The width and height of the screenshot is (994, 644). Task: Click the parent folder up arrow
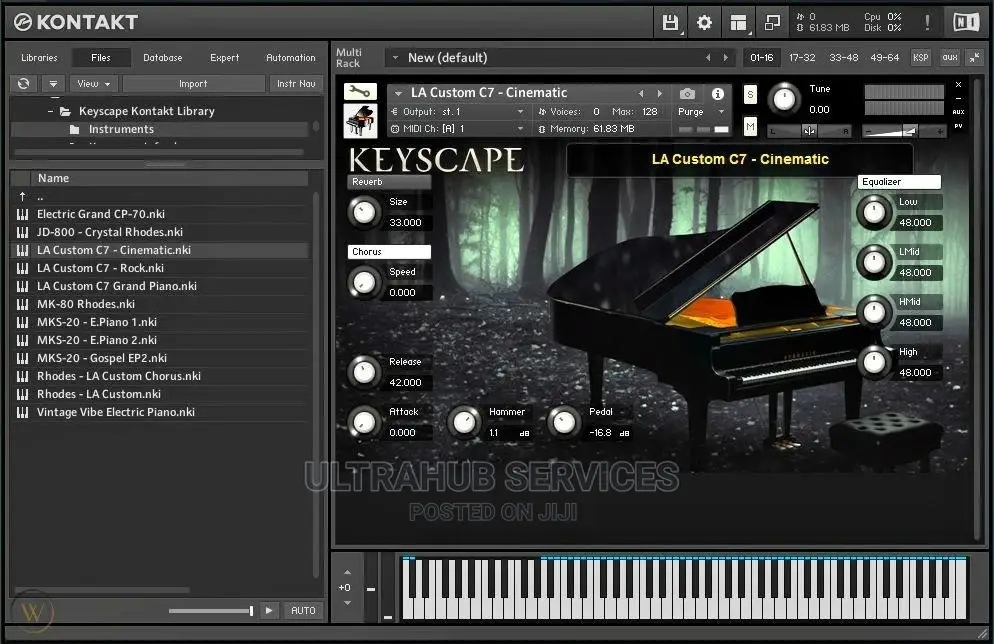tap(23, 196)
